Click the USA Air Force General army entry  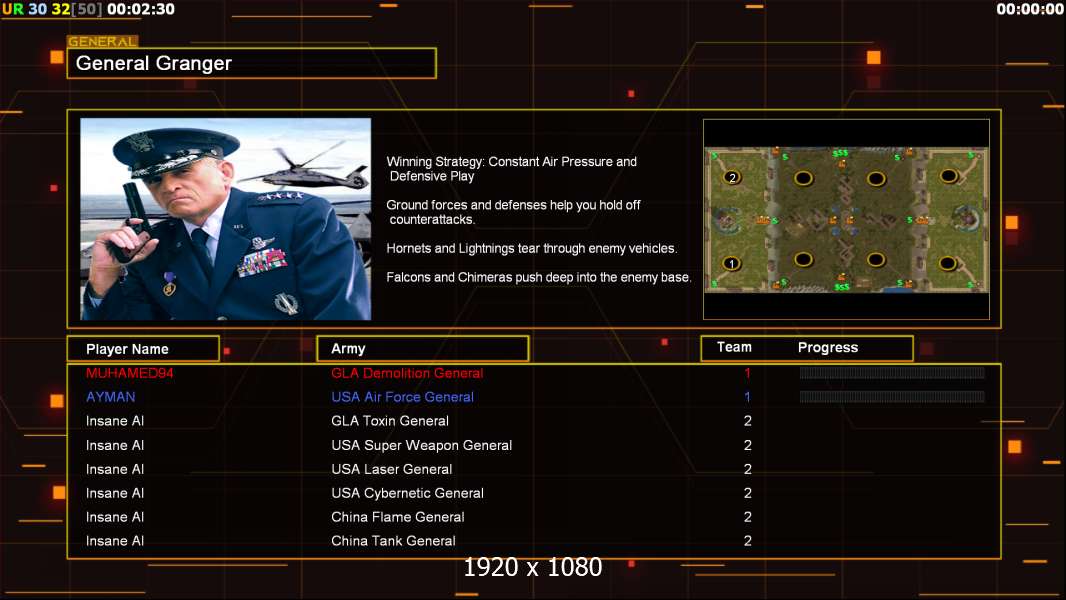(402, 397)
